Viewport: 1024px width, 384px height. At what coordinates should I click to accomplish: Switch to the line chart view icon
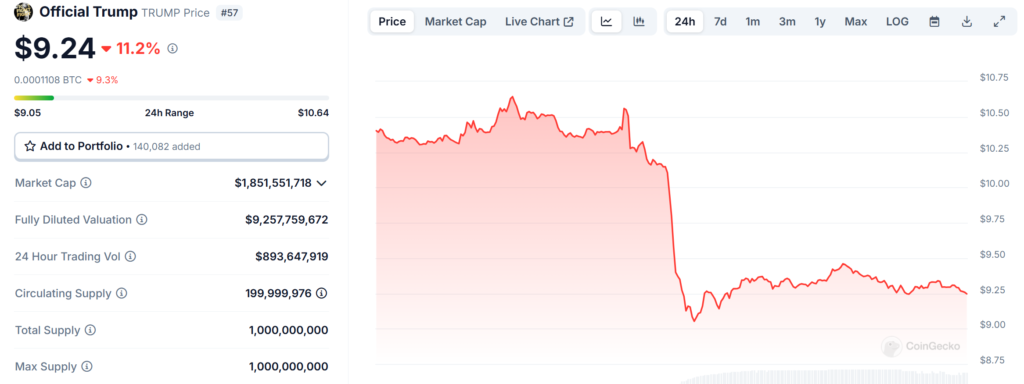[x=607, y=22]
